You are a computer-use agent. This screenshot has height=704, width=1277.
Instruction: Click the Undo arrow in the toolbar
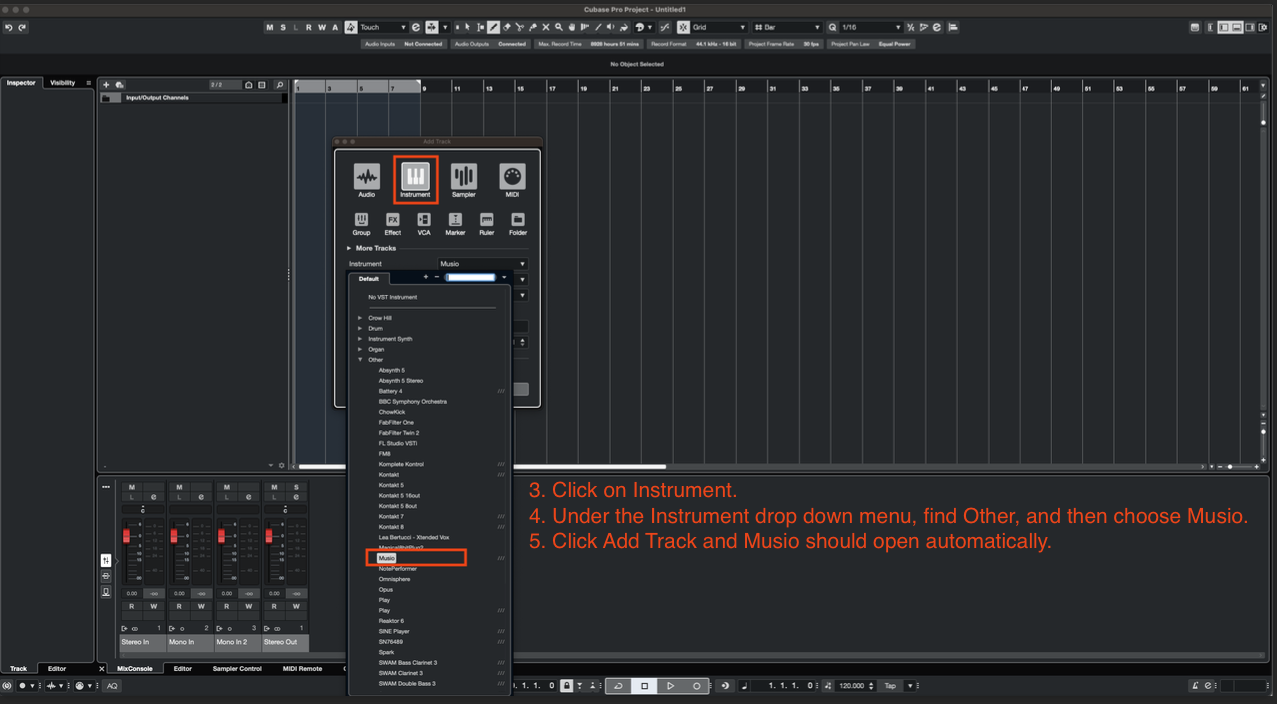[9, 28]
